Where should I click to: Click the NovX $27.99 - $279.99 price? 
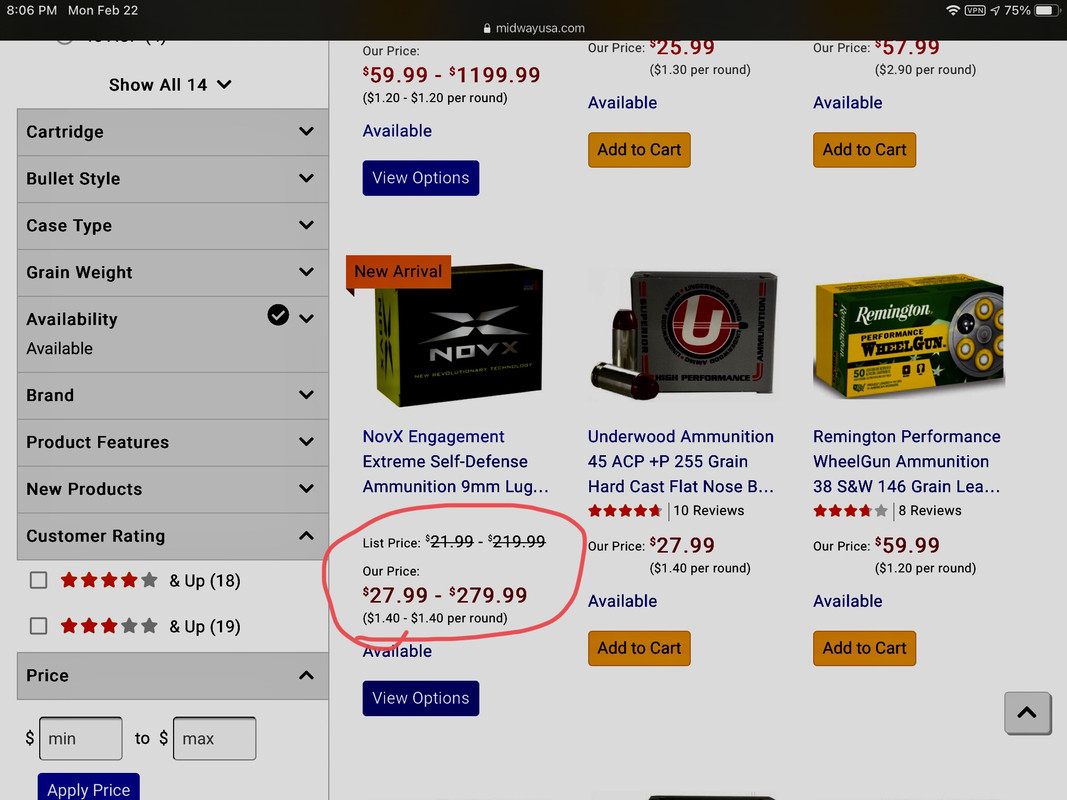point(445,595)
